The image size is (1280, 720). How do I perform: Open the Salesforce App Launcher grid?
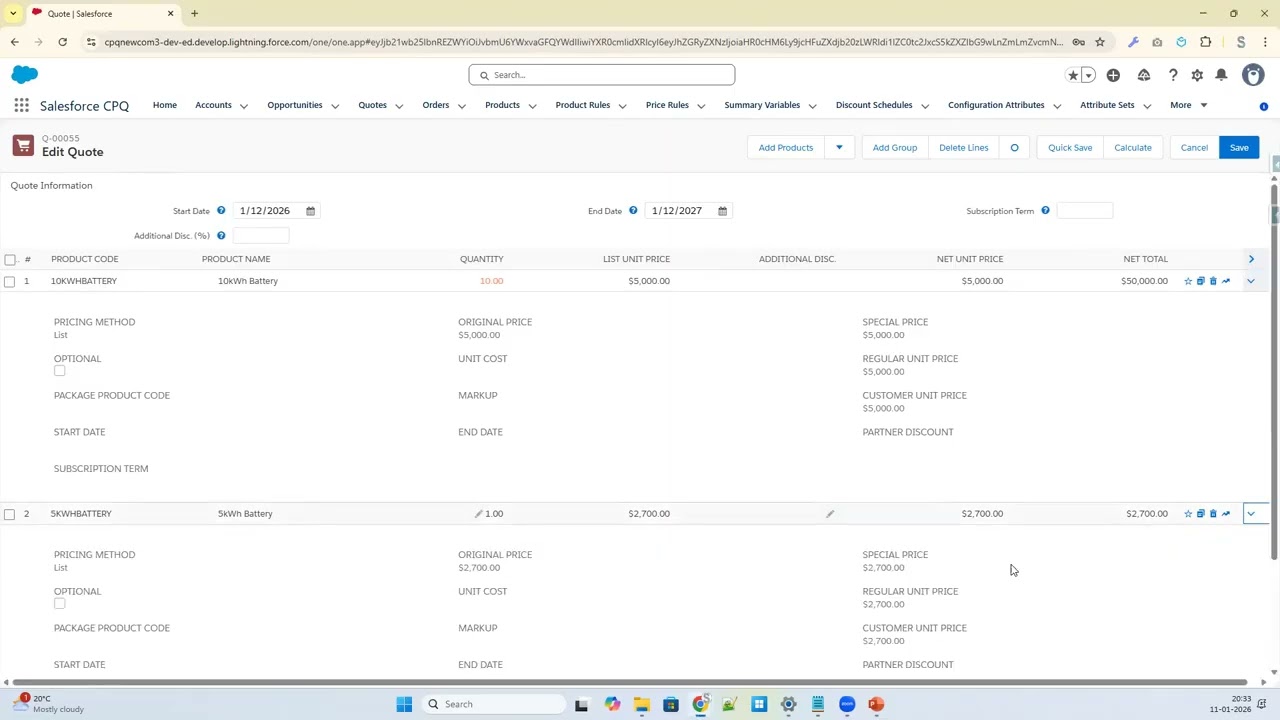[21, 105]
